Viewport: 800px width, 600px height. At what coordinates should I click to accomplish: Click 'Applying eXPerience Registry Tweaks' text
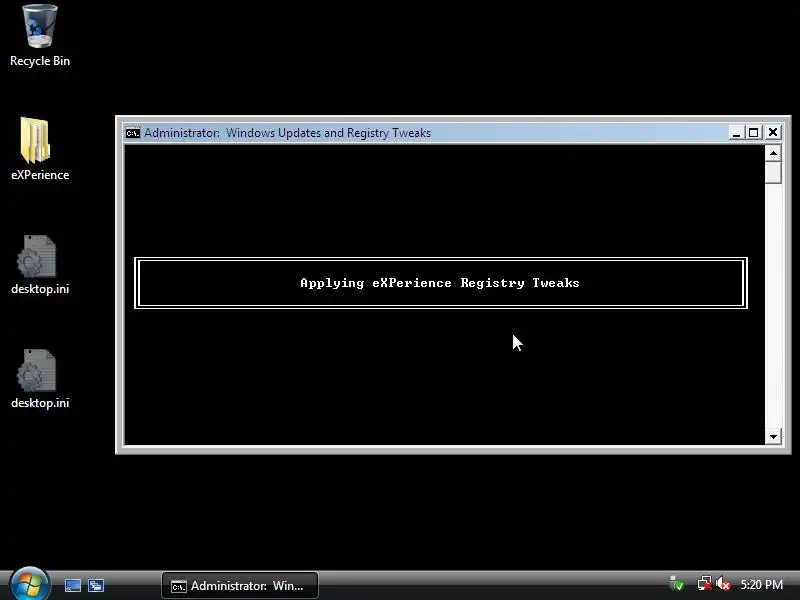pyautogui.click(x=440, y=283)
